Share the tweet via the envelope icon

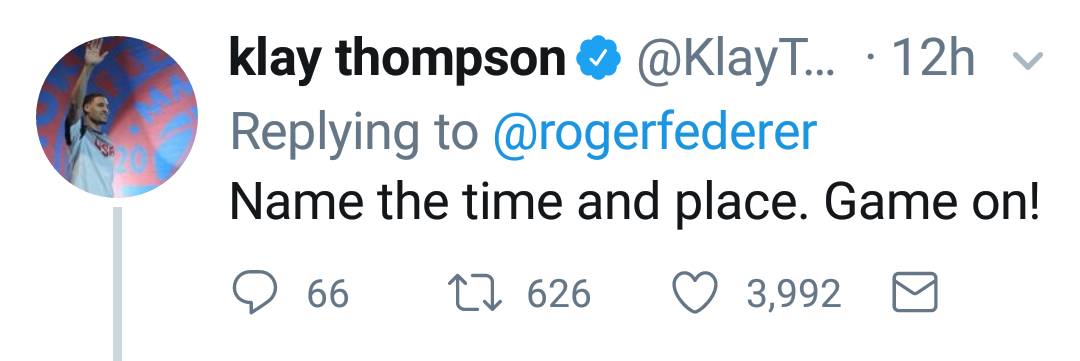915,293
